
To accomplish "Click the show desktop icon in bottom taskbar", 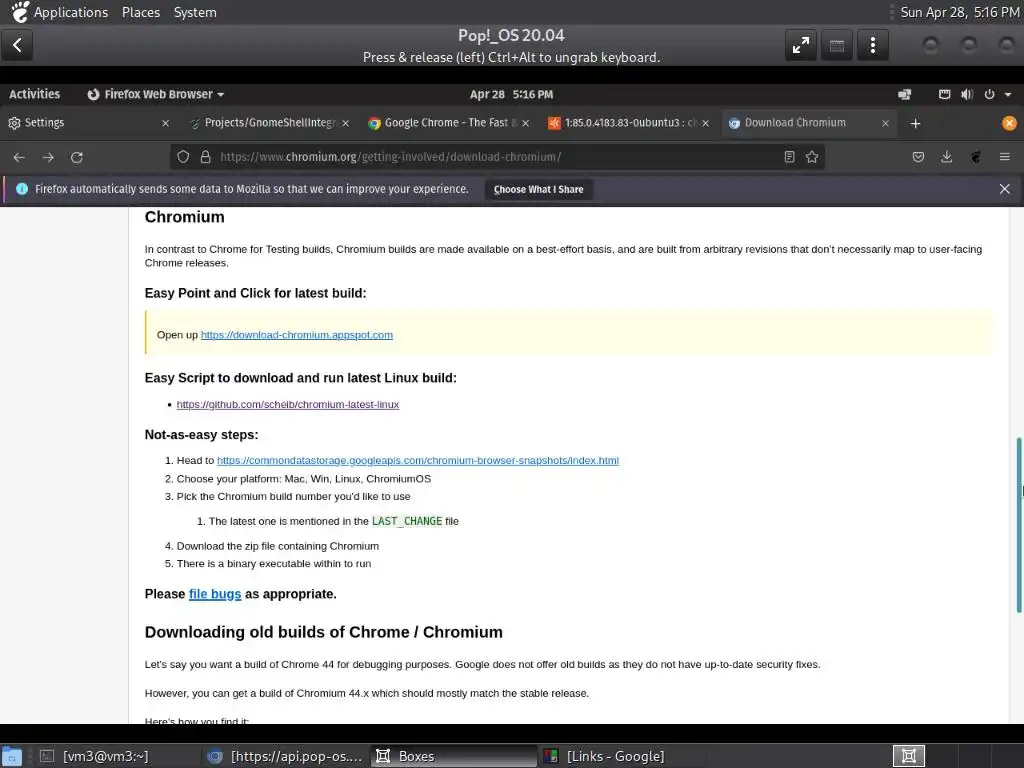I will pos(12,757).
